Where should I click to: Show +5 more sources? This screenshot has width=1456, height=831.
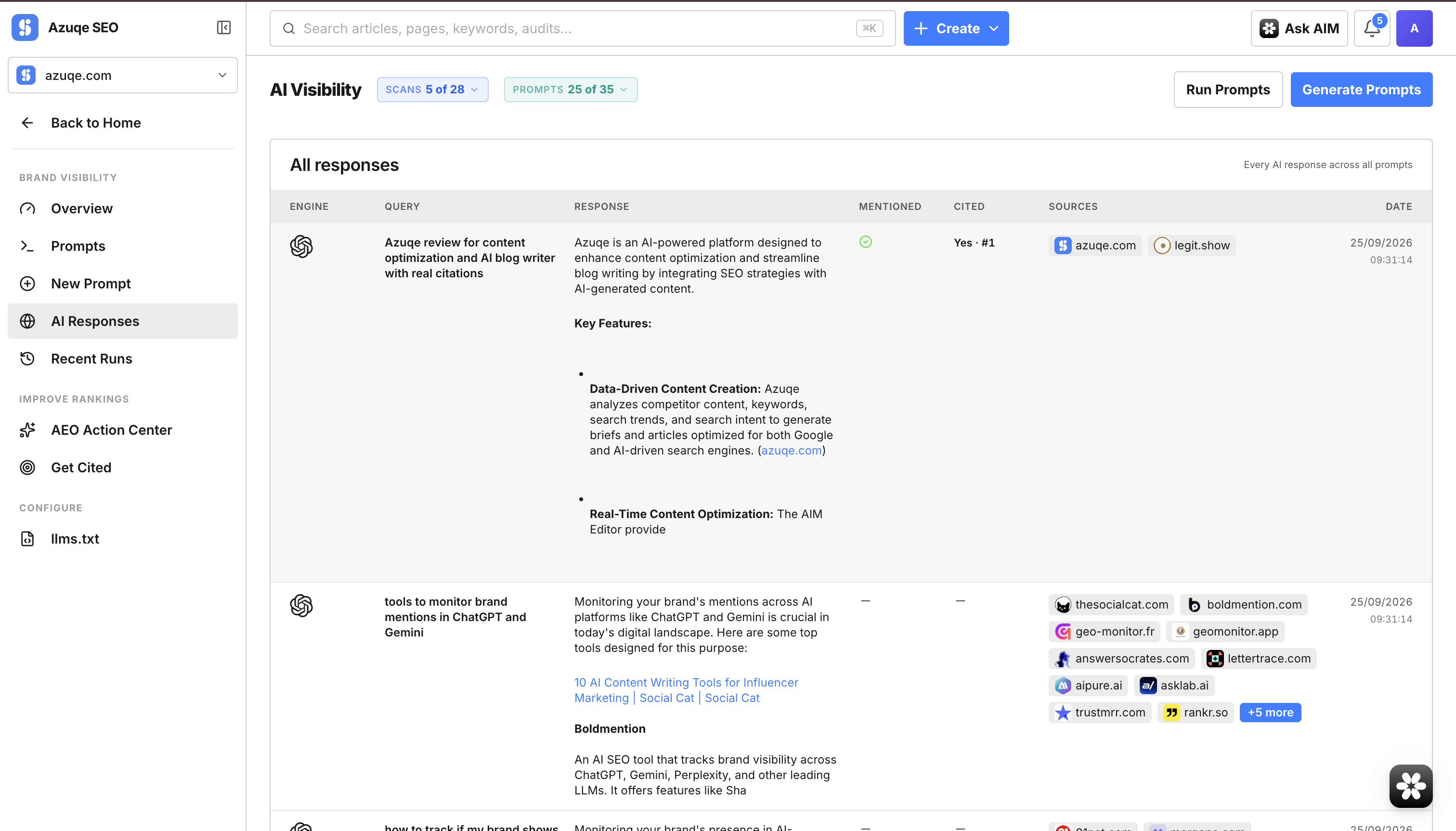[1270, 712]
